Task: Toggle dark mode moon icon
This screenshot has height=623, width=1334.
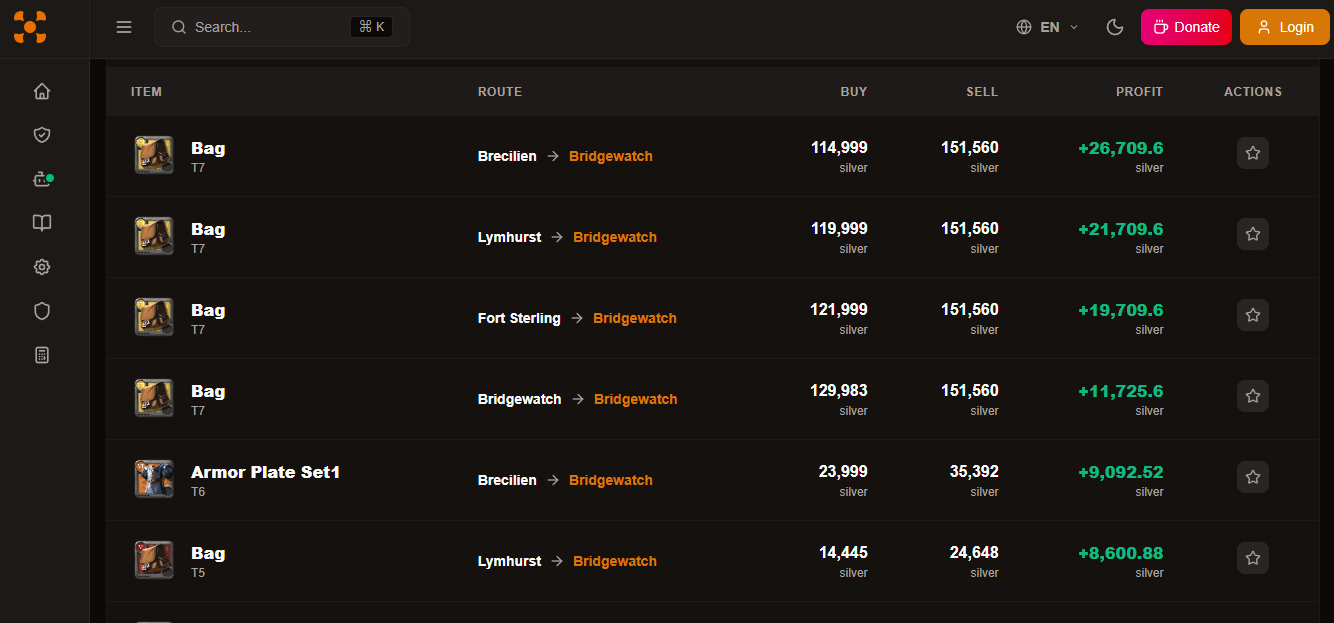Action: coord(1115,27)
